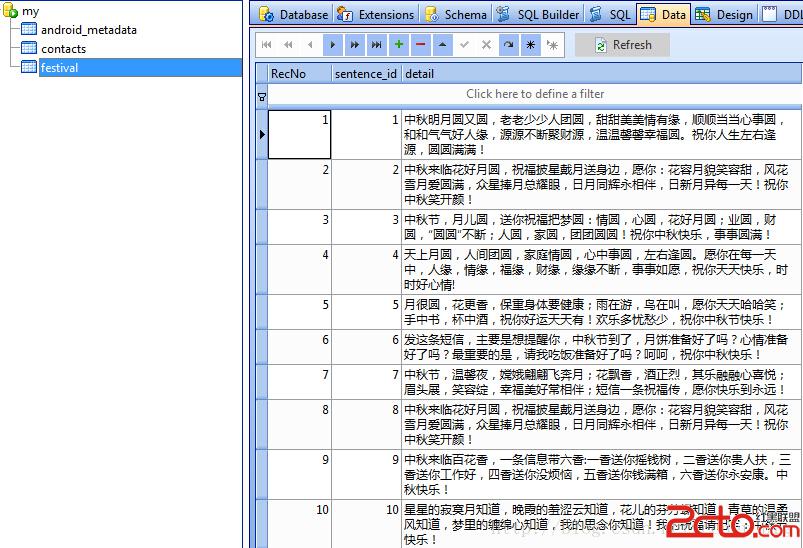Select detail cell beginning 星星的寂寞月知道

pos(602,524)
